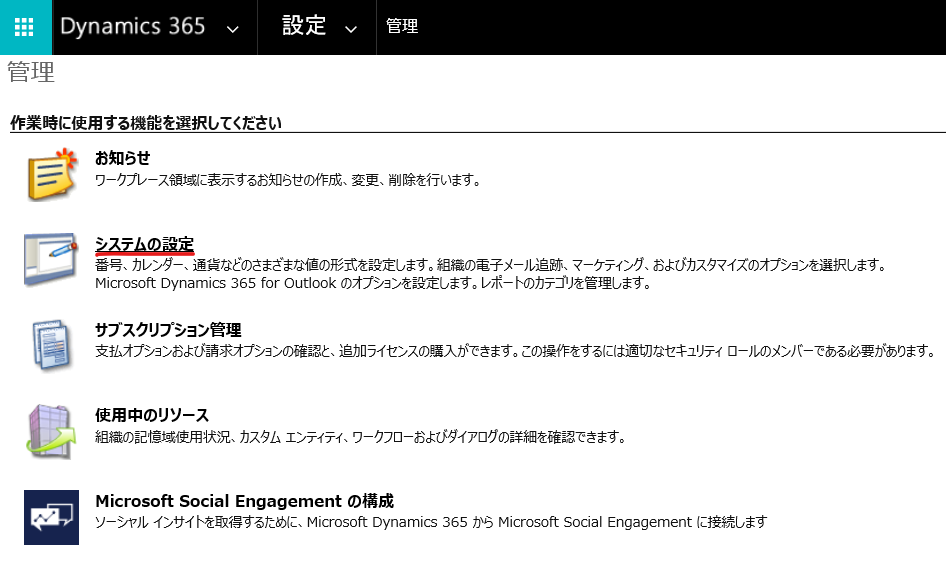Image resolution: width=946 pixels, height=578 pixels.
Task: Click the Dynamics 365 home label
Action: tap(133, 27)
